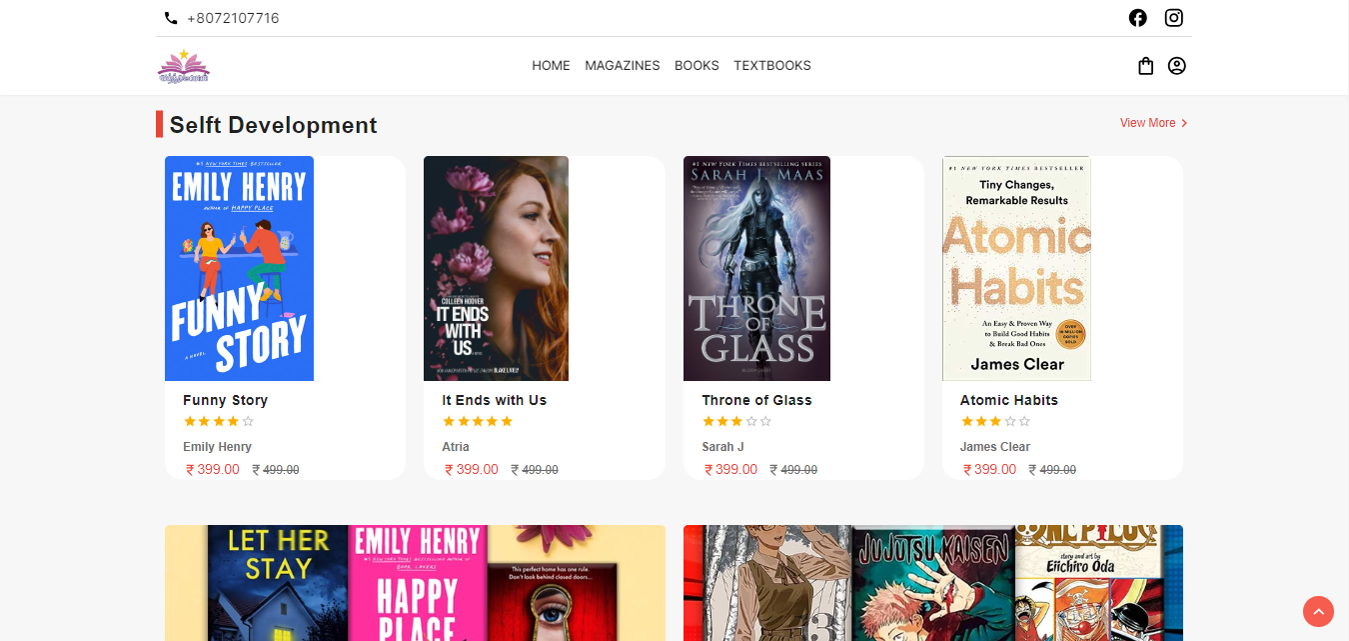Select the Throne of Glass cover
This screenshot has width=1349, height=641.
tap(756, 268)
